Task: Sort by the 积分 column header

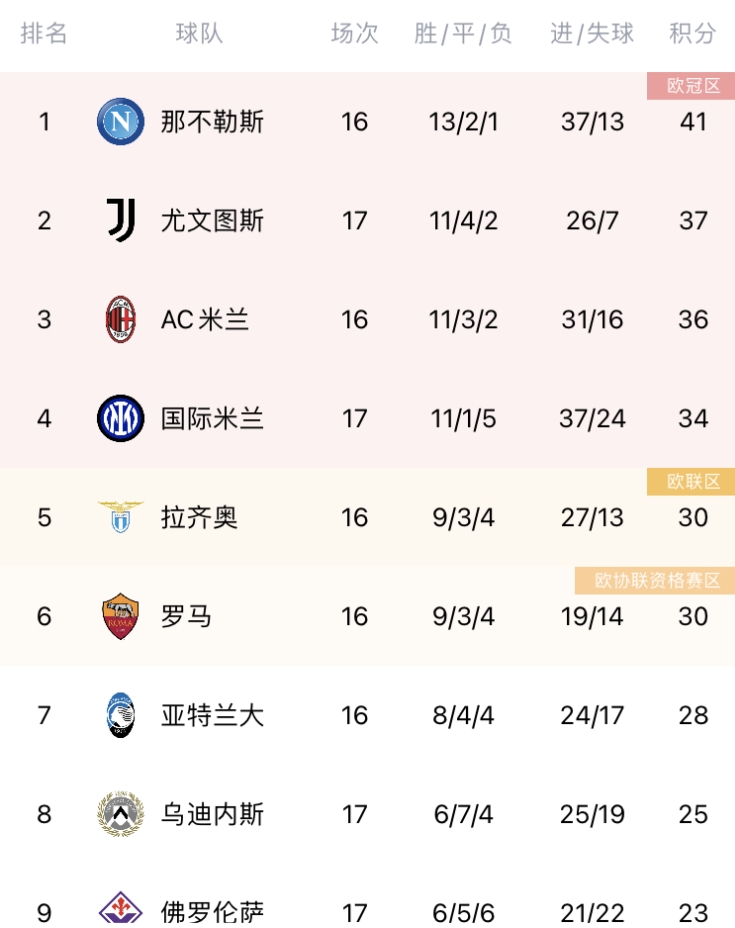Action: (x=692, y=33)
